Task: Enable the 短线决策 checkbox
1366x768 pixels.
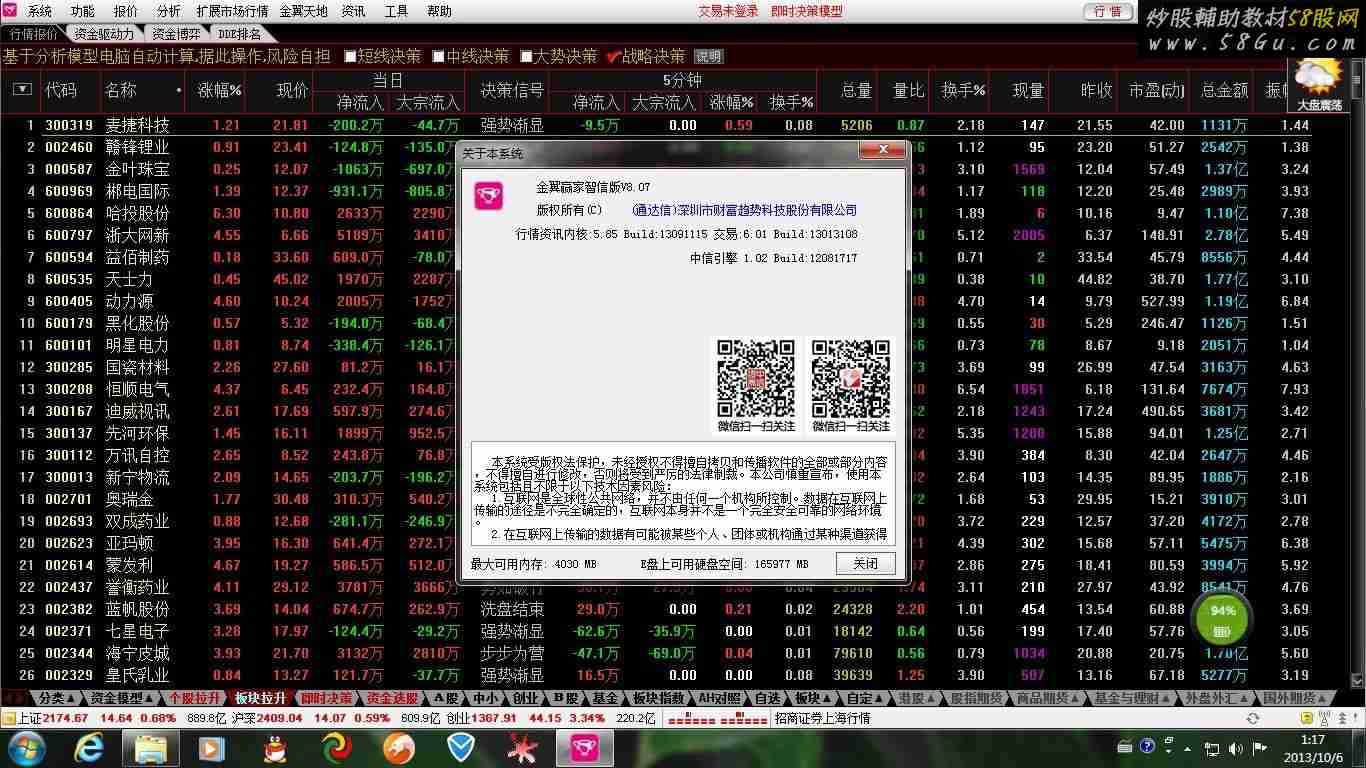Action: (x=350, y=57)
